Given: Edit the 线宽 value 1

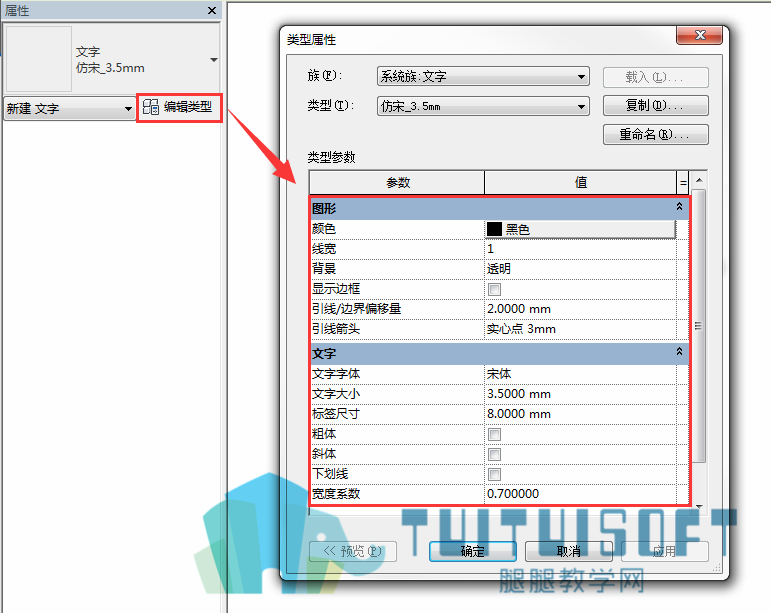Looking at the screenshot, I should 580,249.
